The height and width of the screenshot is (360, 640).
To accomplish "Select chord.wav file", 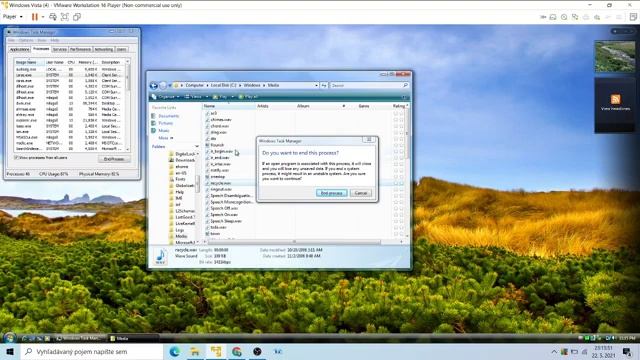I will coord(217,126).
